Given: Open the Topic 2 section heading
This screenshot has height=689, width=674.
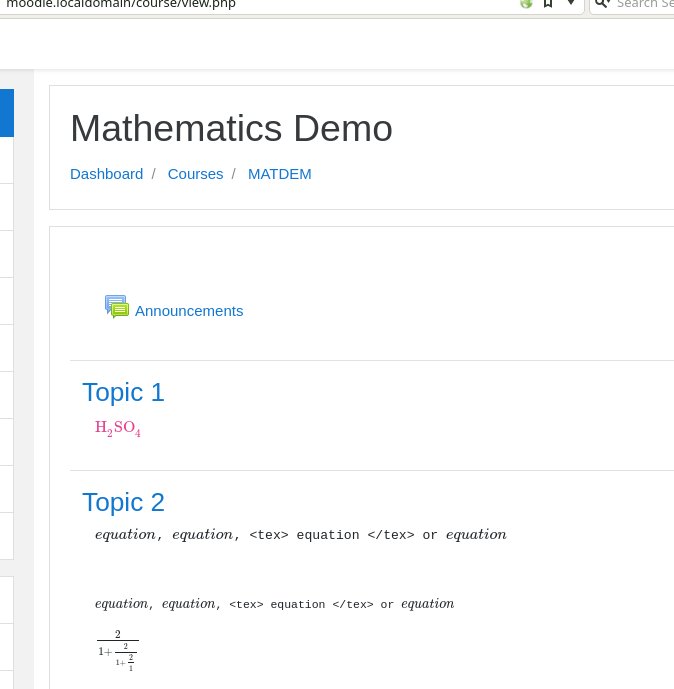Looking at the screenshot, I should pos(123,502).
